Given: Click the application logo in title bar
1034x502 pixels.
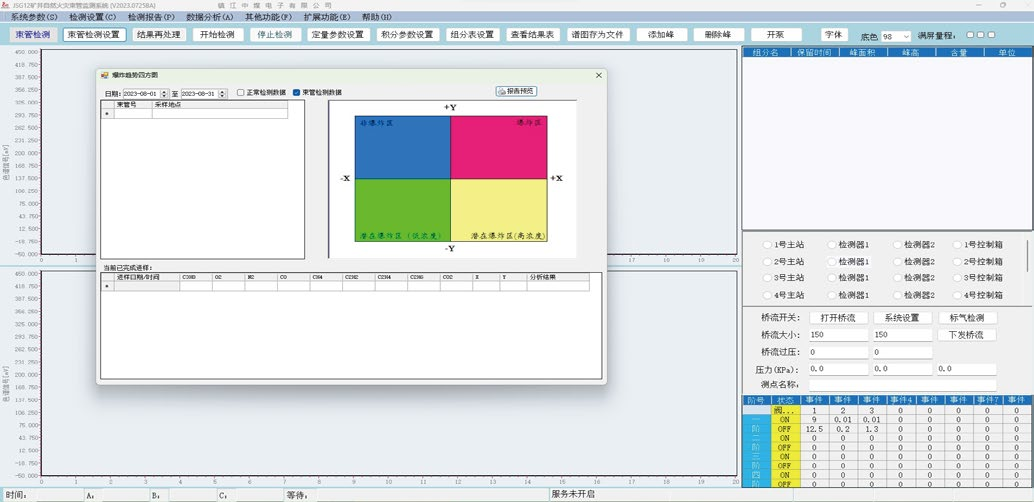Looking at the screenshot, I should click(5, 4).
